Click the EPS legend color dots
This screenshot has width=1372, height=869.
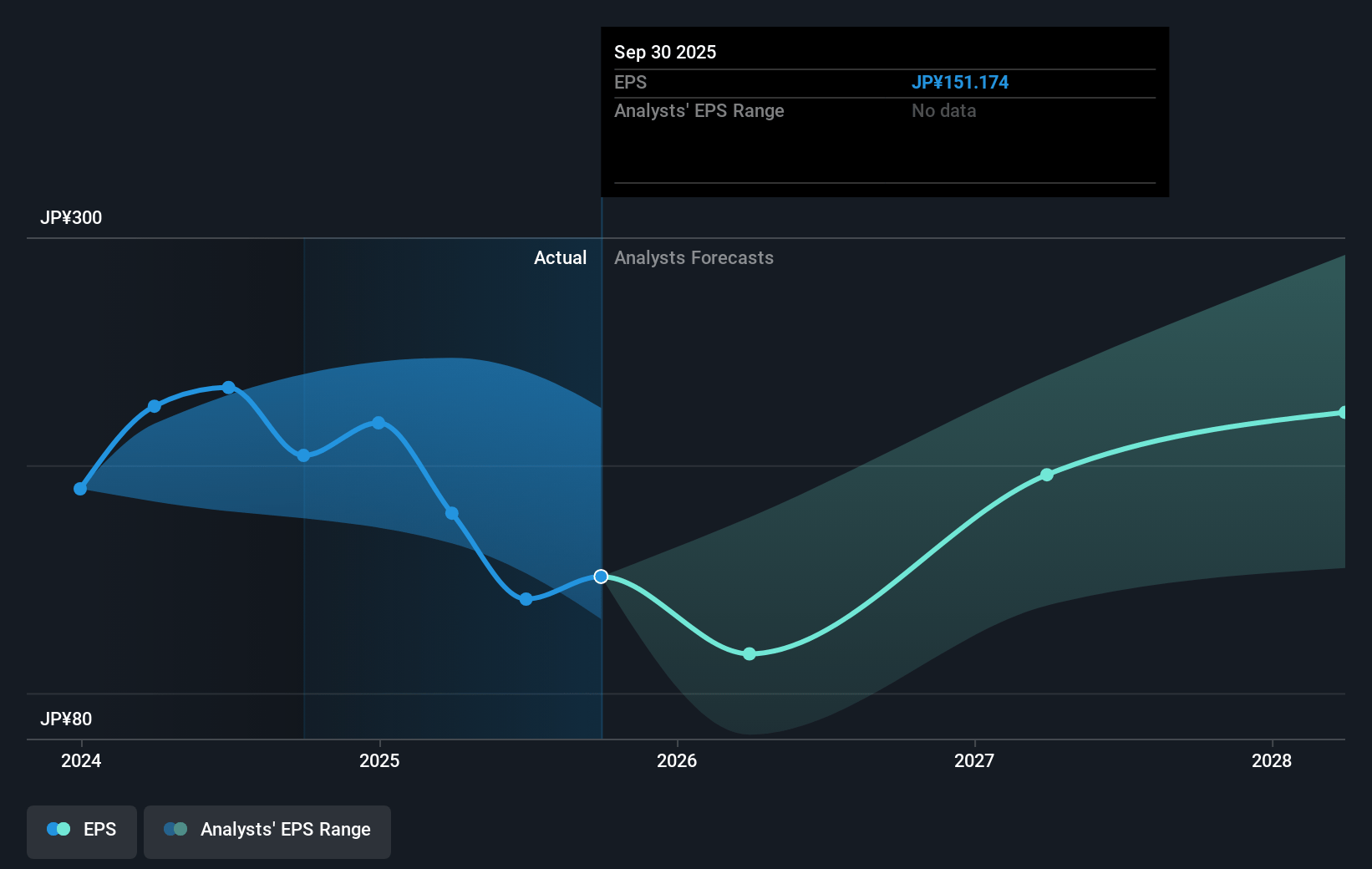click(58, 830)
